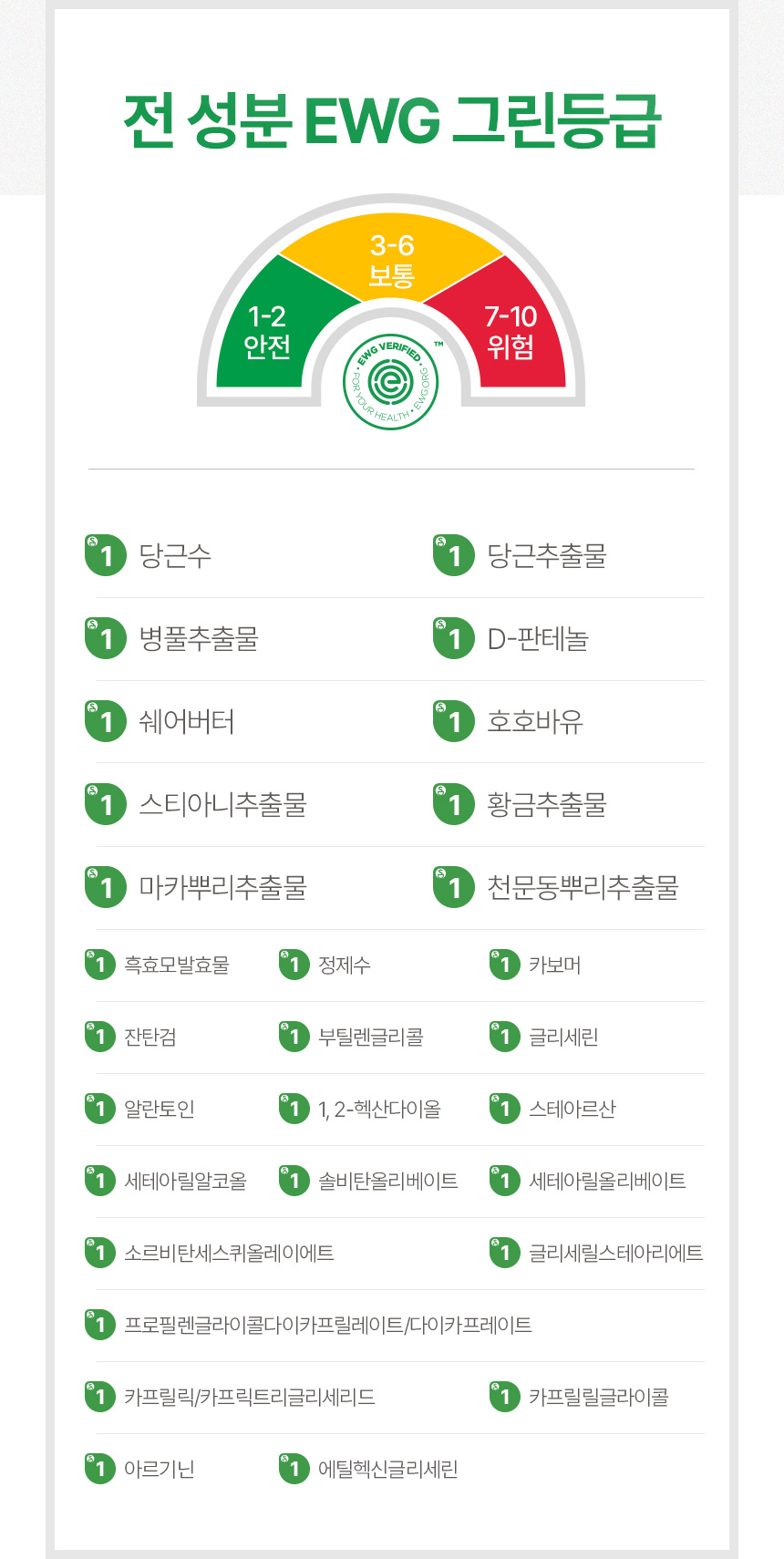The image size is (784, 1559).
Task: Click the 마카뿌리추출물 ingredient text
Action: (x=222, y=887)
